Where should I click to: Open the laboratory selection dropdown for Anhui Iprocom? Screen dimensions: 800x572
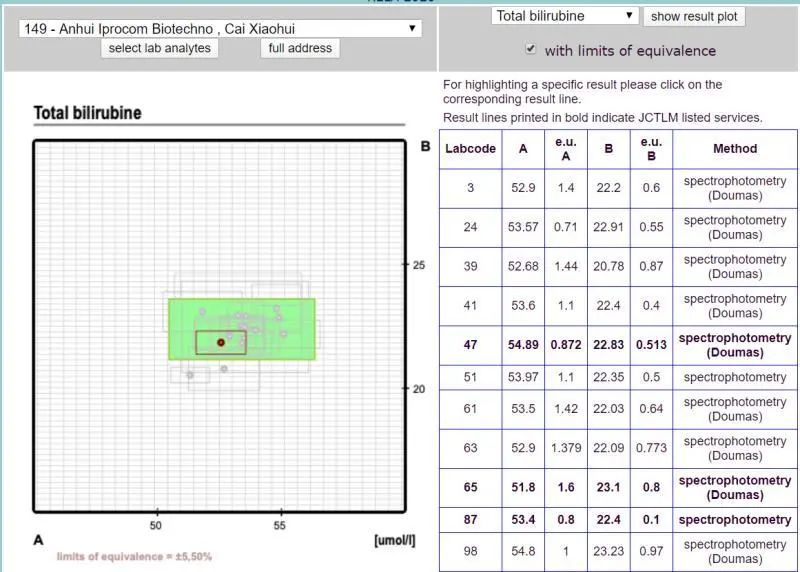click(220, 29)
